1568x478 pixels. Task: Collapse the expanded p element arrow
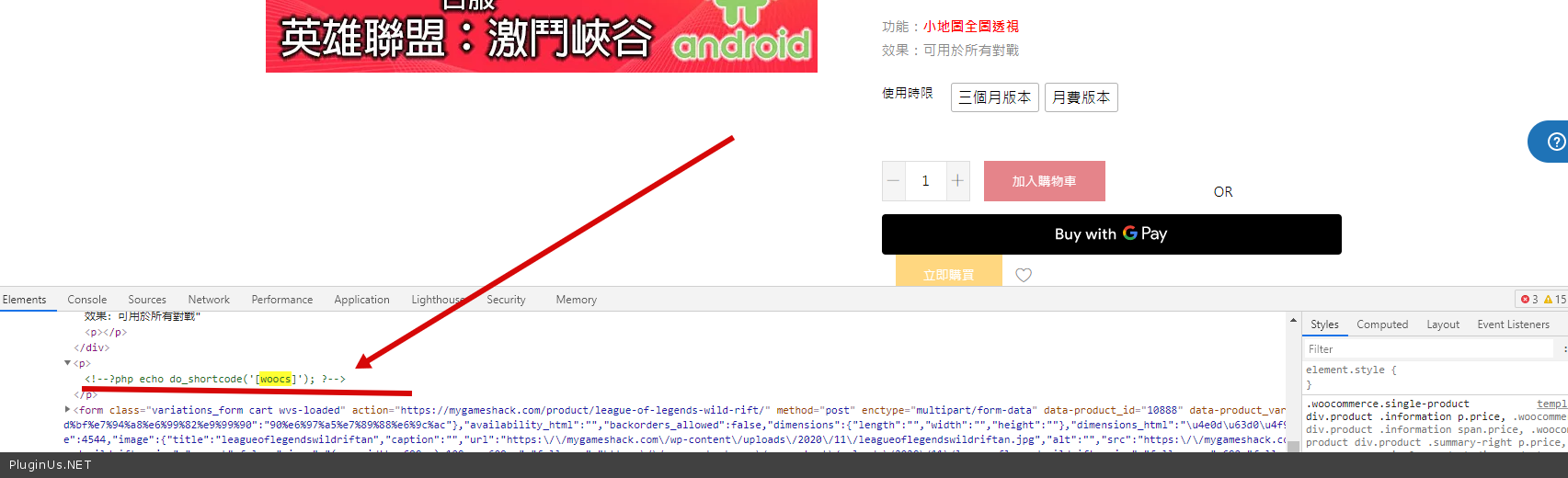click(67, 363)
